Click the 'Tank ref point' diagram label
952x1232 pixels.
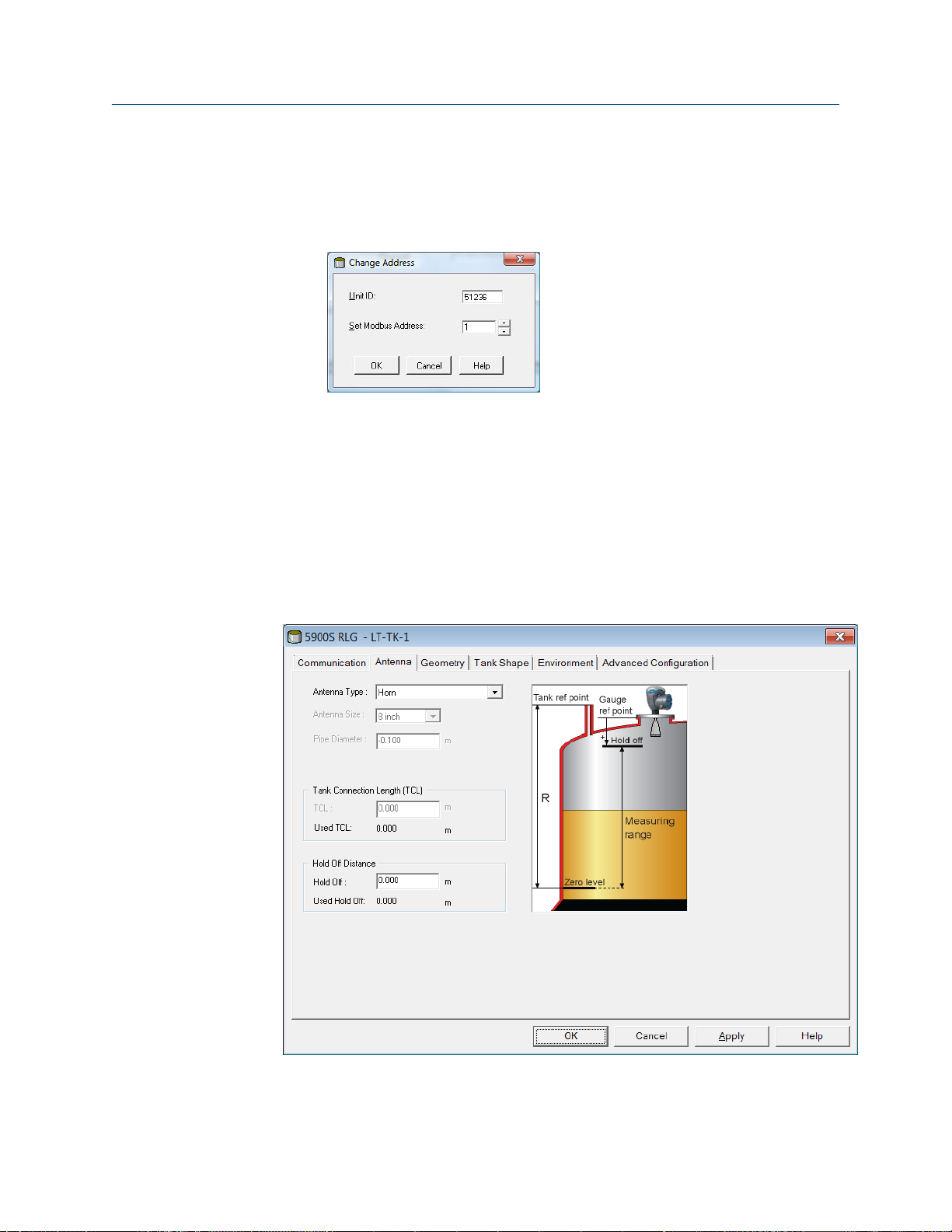561,697
